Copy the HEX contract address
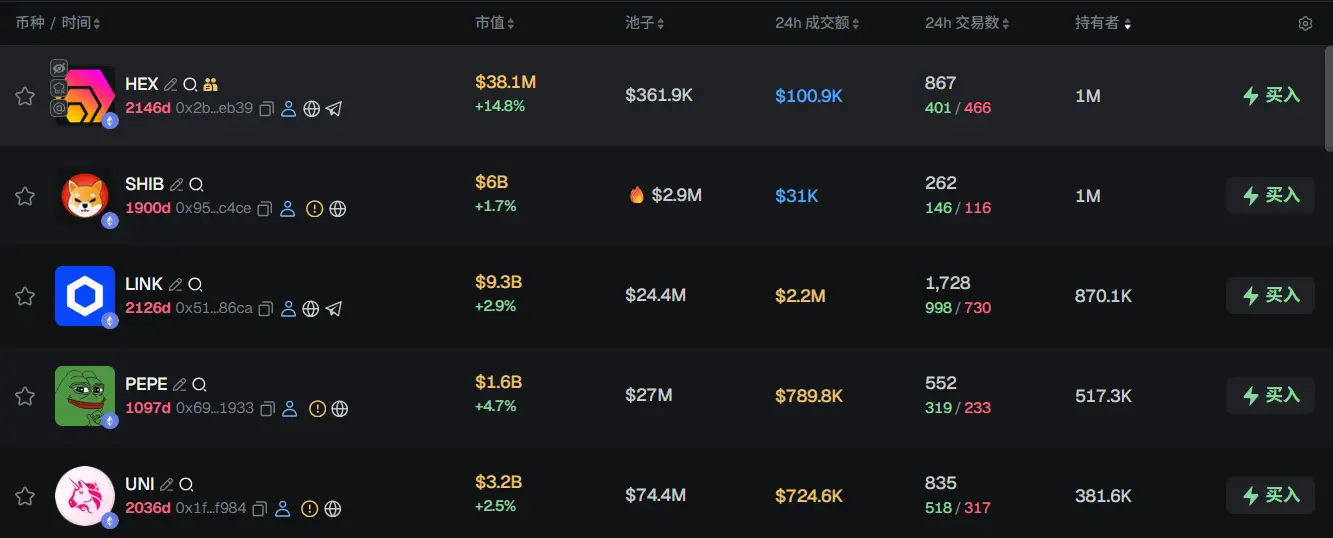Image resolution: width=1333 pixels, height=538 pixels. click(x=266, y=109)
